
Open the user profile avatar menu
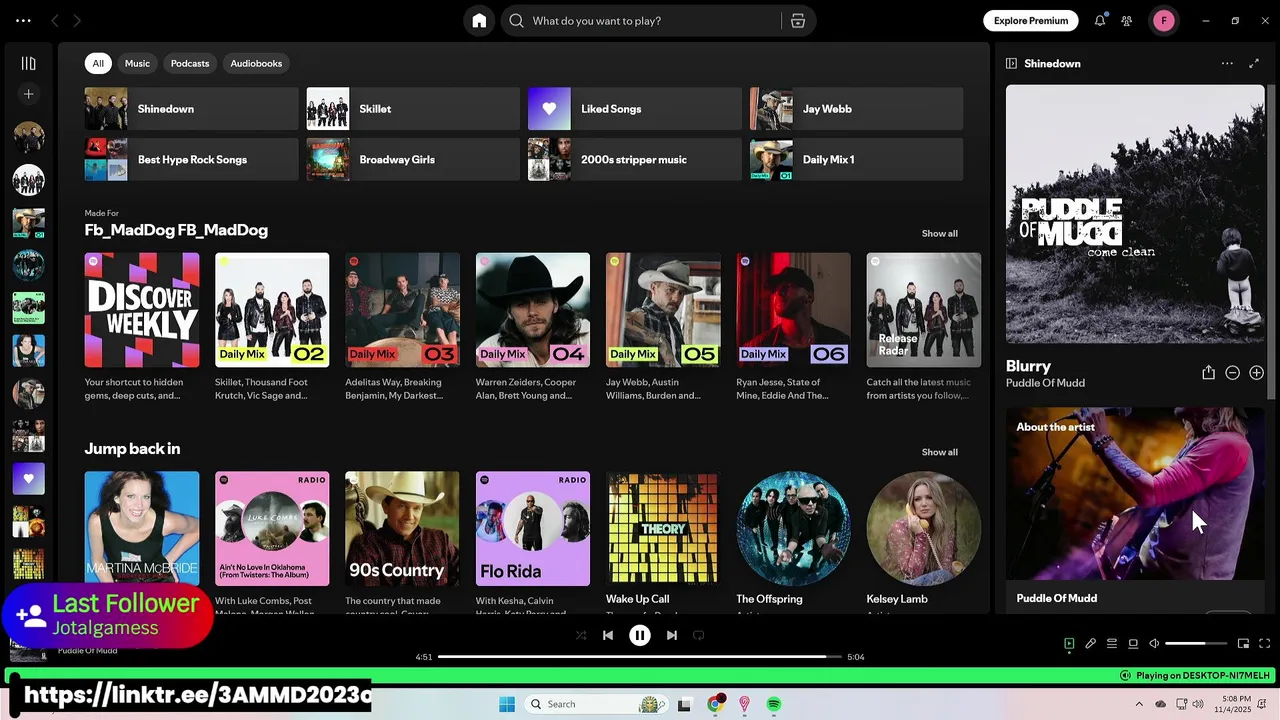pyautogui.click(x=1164, y=21)
